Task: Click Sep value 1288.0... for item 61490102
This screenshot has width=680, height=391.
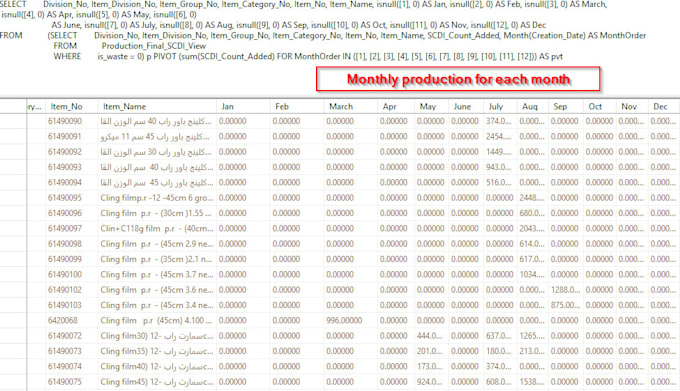Action: (566, 290)
